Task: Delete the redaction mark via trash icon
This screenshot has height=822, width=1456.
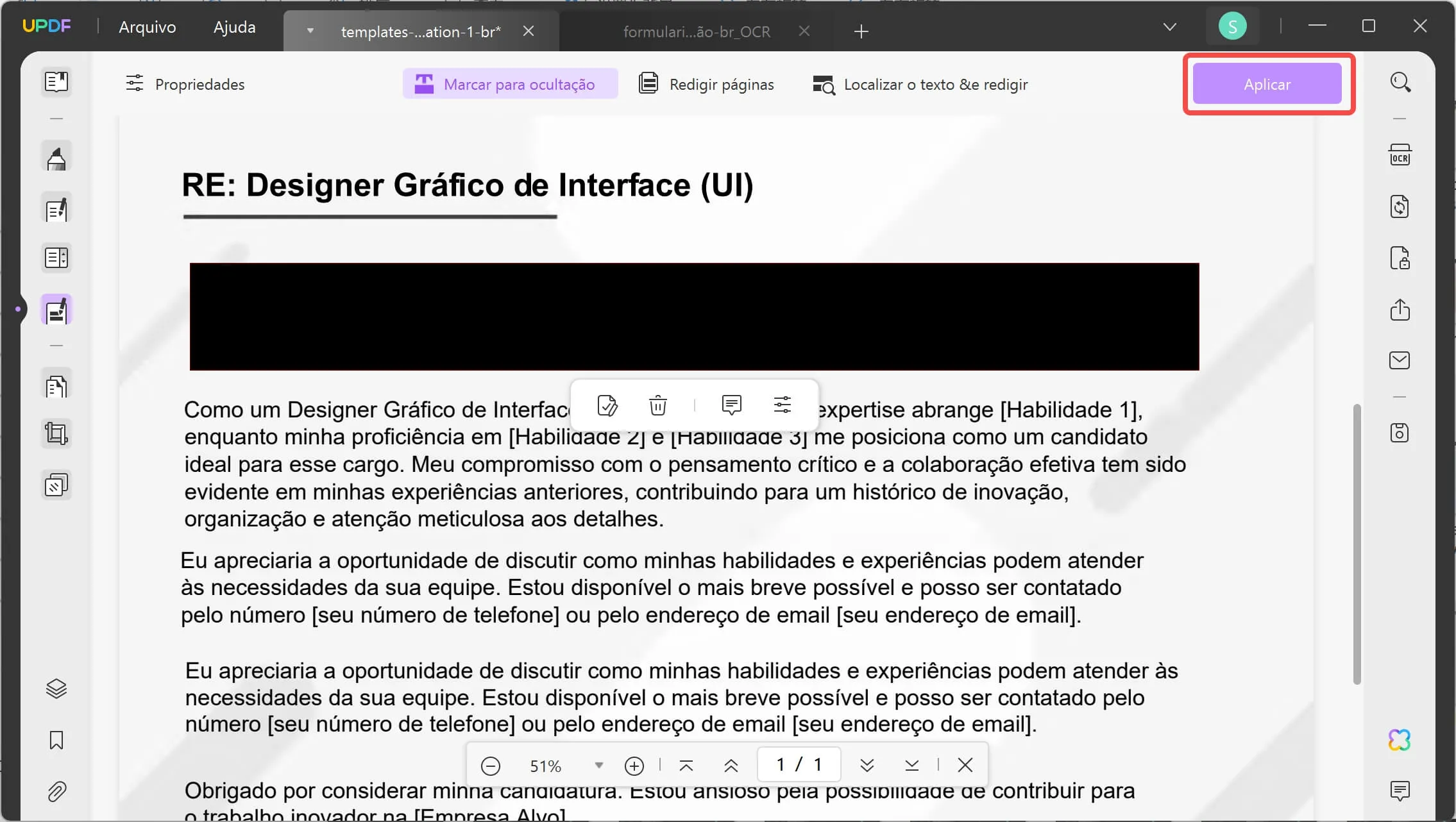Action: click(x=657, y=405)
